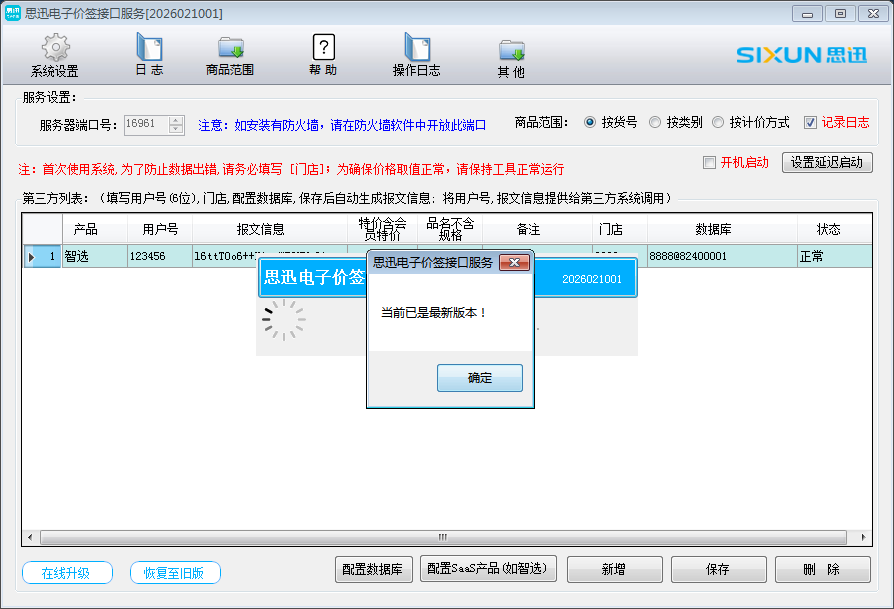This screenshot has width=894, height=609.
Task: Enable the 开机启动 checkbox
Action: [709, 163]
